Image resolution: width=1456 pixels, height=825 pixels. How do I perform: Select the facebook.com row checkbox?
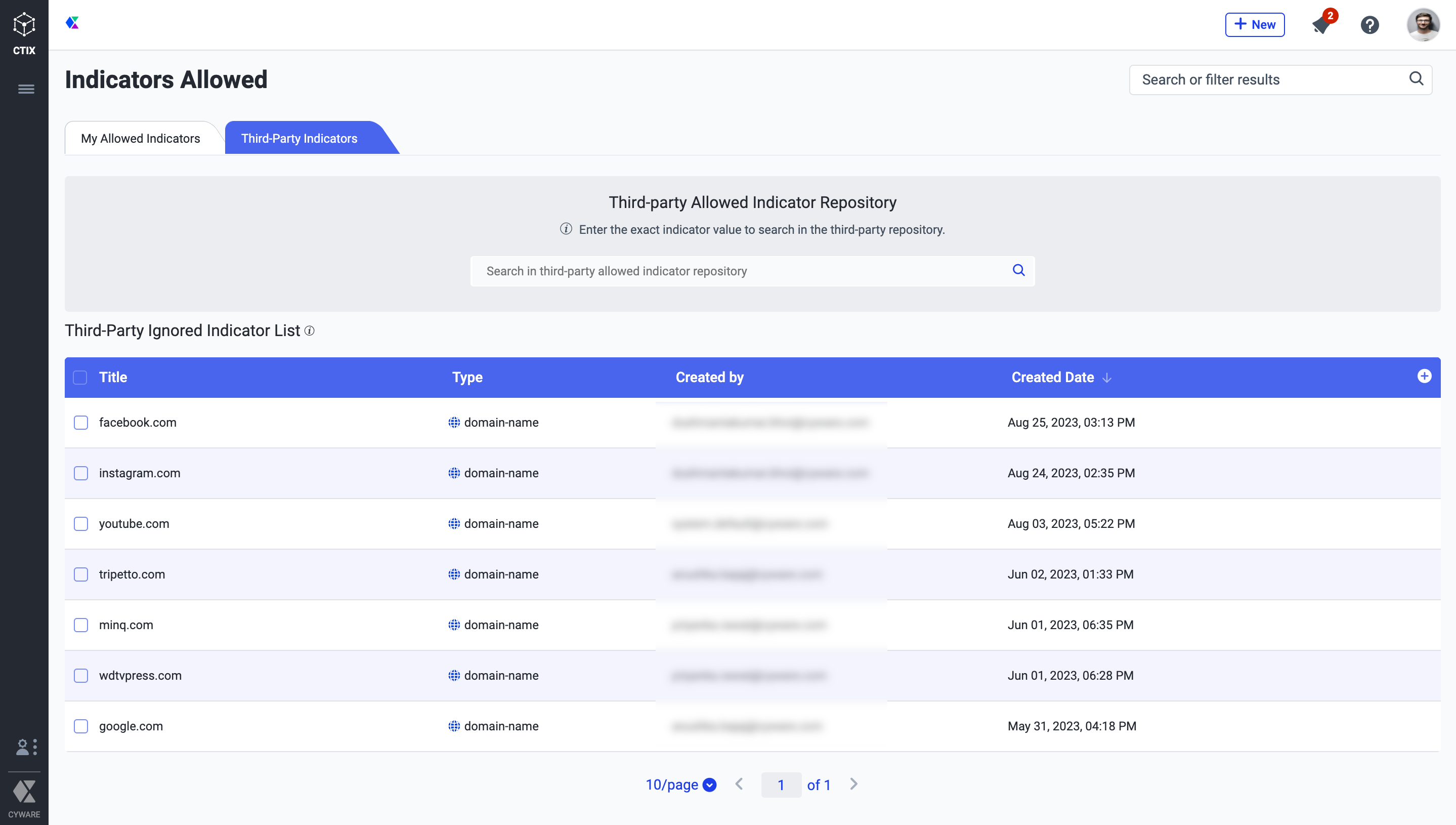click(x=81, y=423)
